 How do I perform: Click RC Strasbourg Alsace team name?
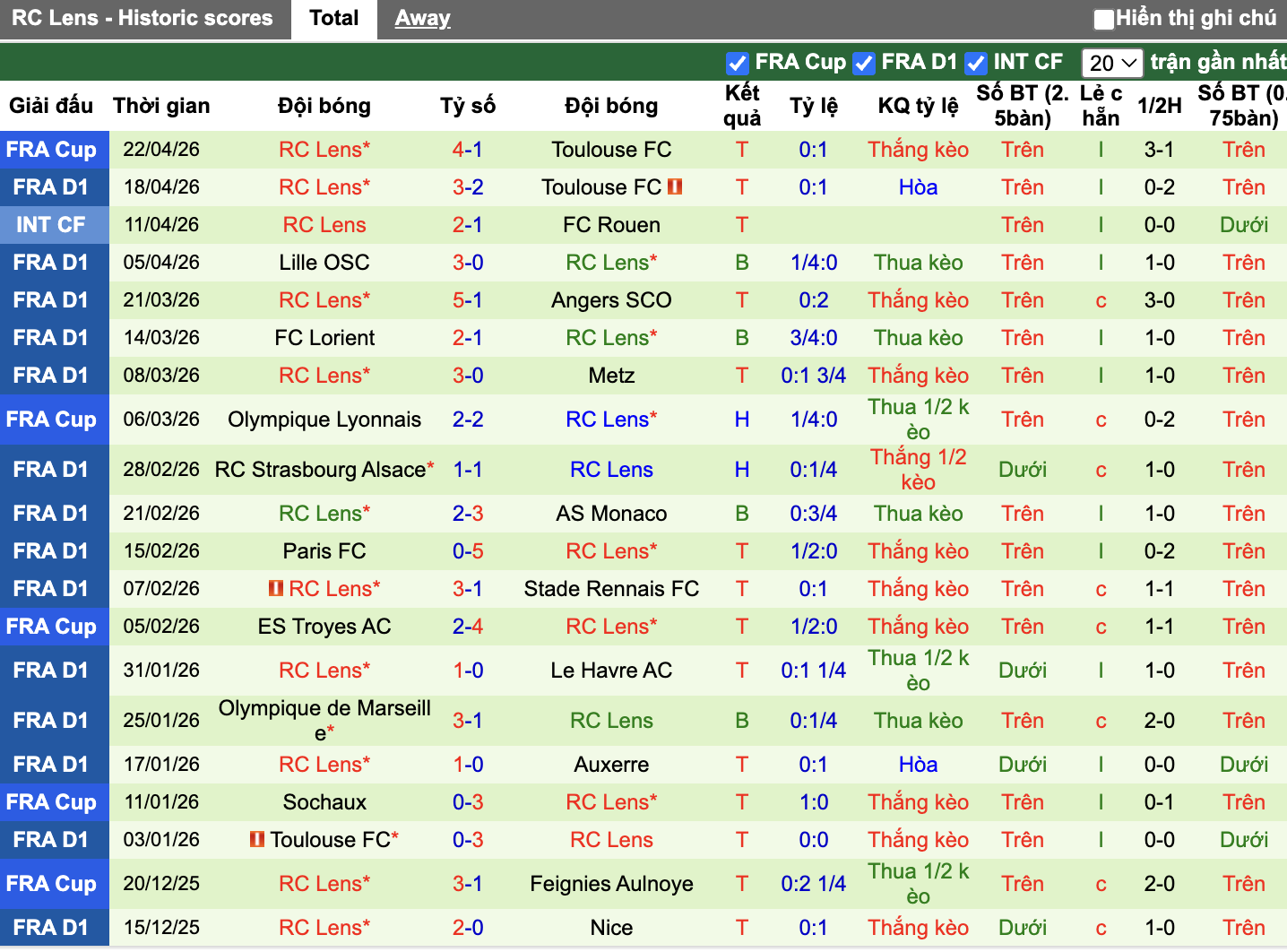[320, 470]
